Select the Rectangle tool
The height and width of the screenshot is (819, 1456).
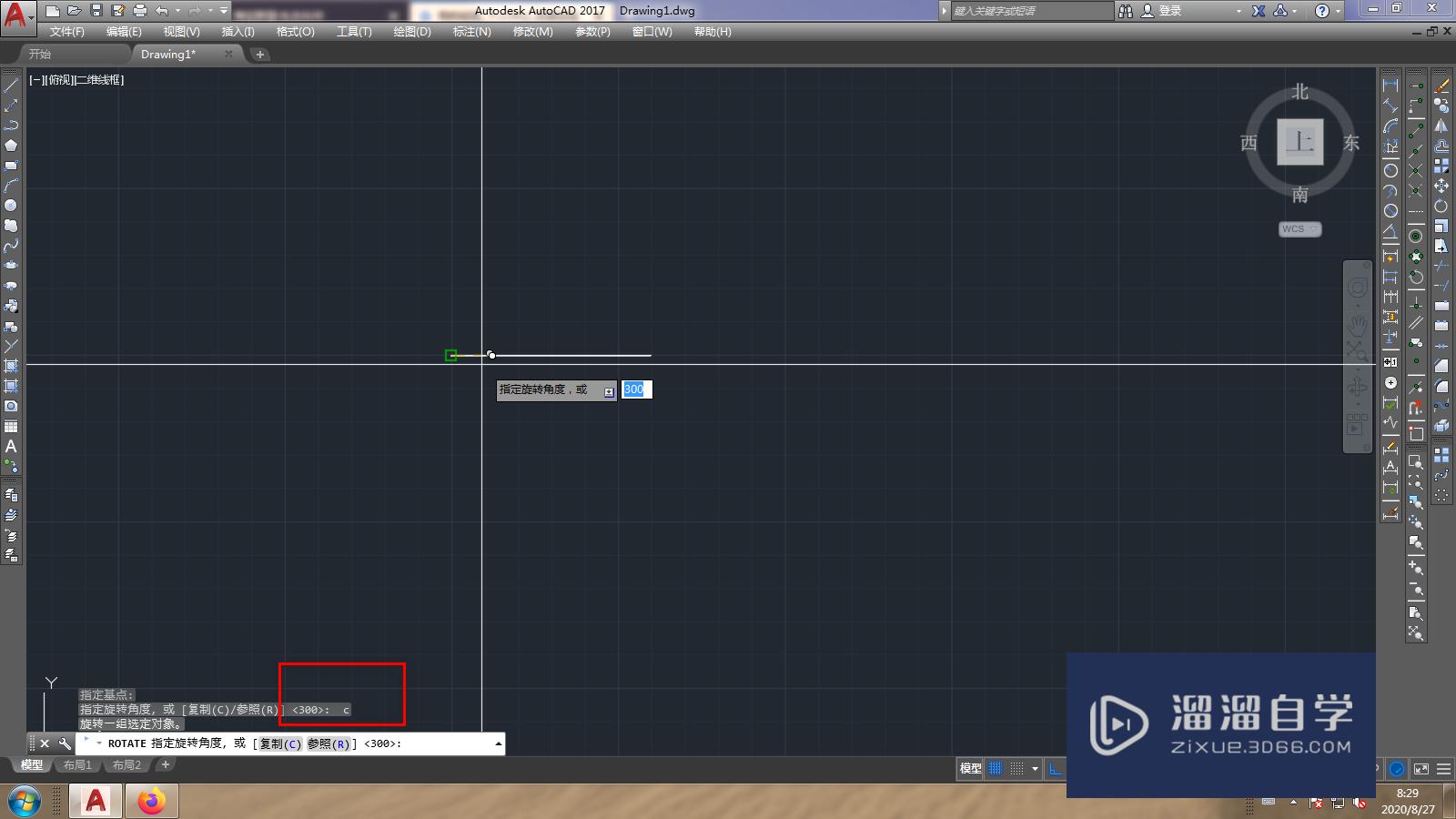11,165
